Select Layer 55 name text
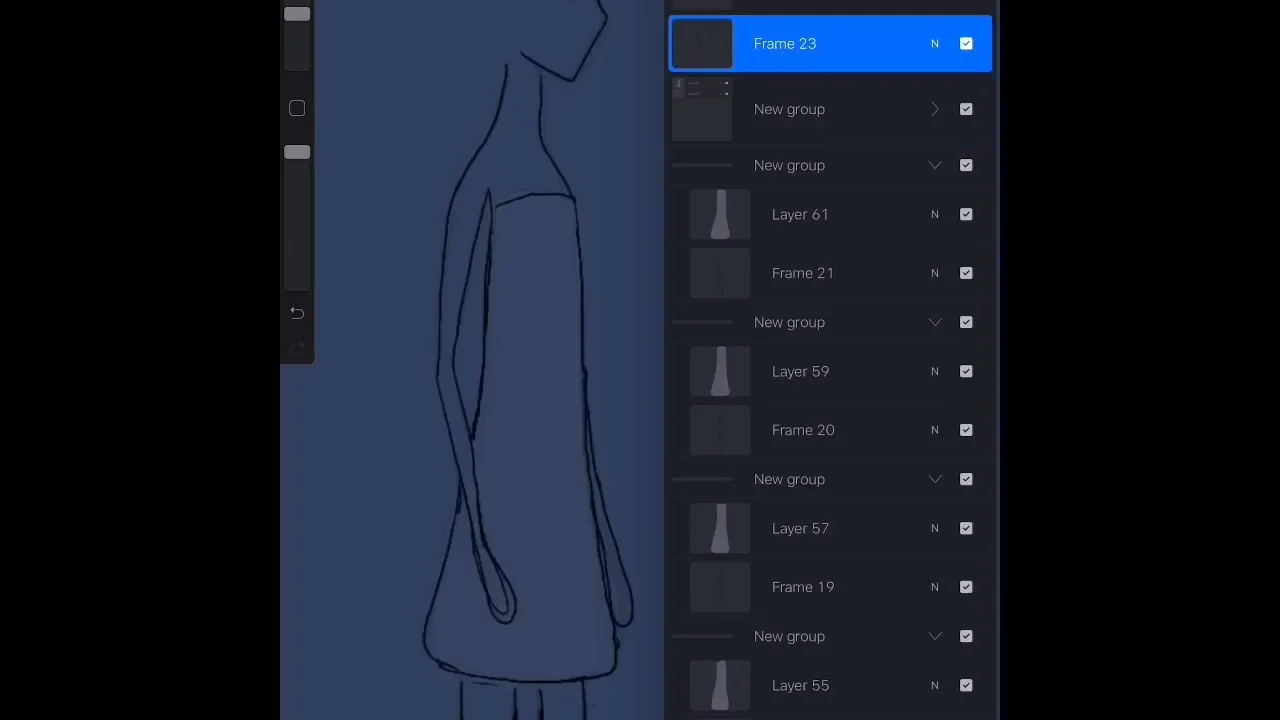The image size is (1280, 720). click(x=800, y=685)
